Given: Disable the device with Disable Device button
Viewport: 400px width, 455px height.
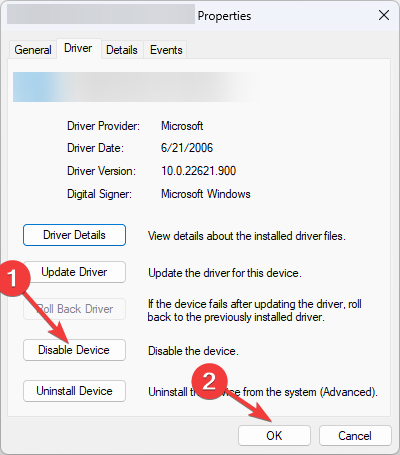Looking at the screenshot, I should click(x=74, y=350).
